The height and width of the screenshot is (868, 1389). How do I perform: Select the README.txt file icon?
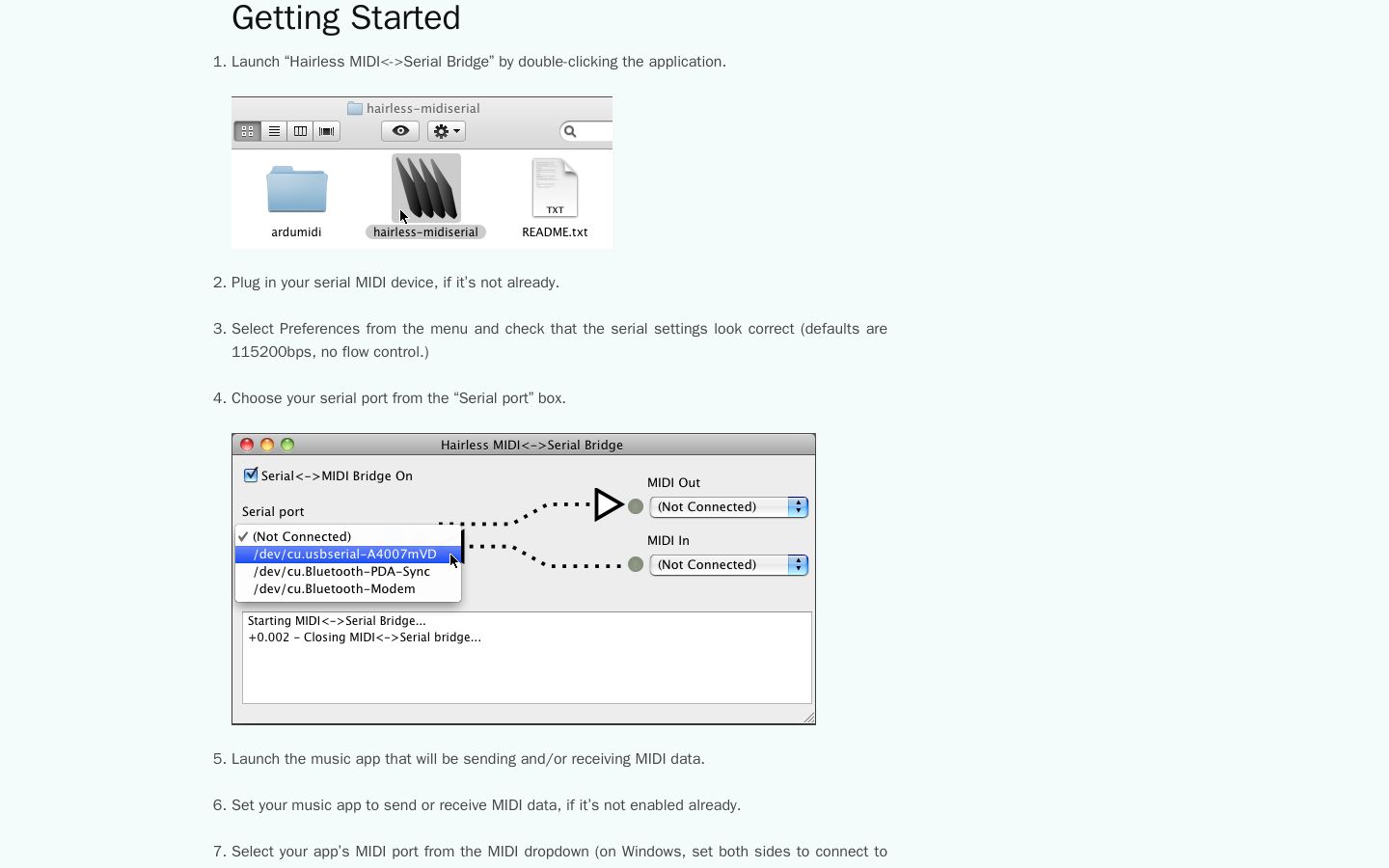[555, 188]
